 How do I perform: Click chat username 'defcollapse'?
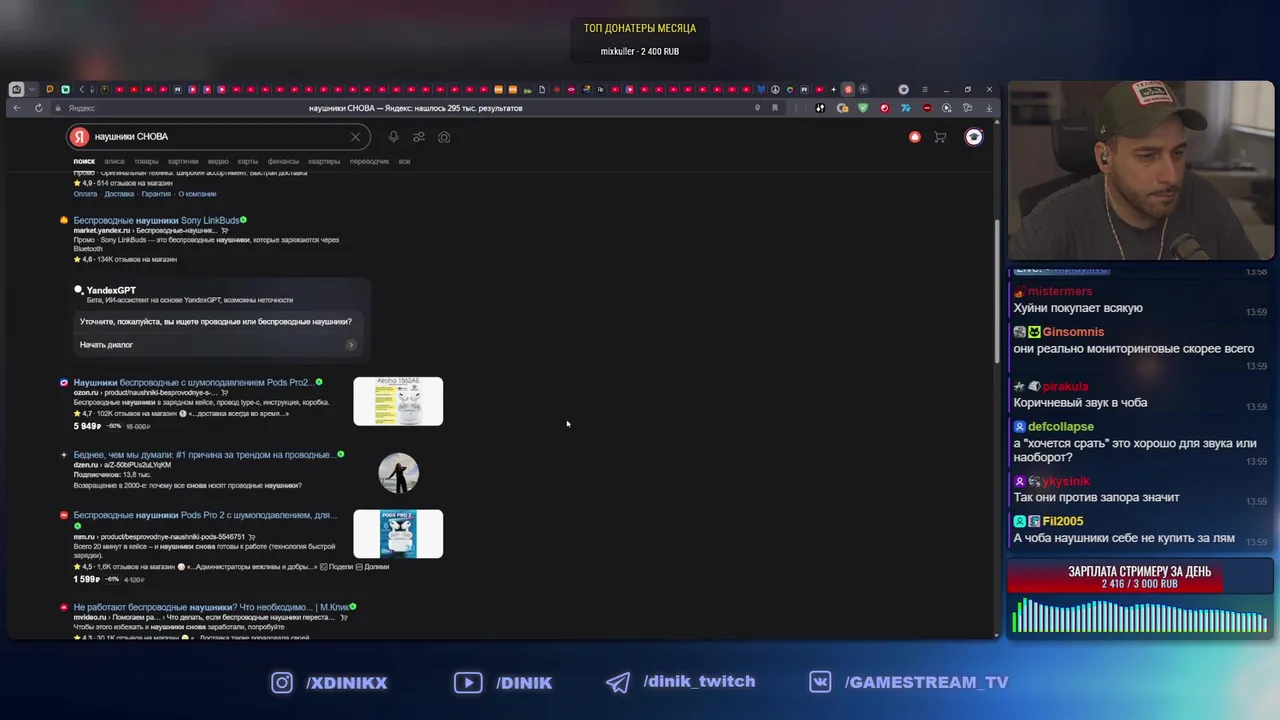1061,427
